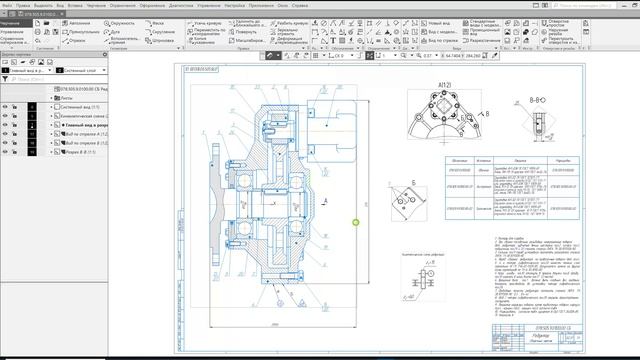Hide the Кинематическая схема view with eye icon
The width and height of the screenshot is (640, 360).
pyautogui.click(x=5, y=116)
